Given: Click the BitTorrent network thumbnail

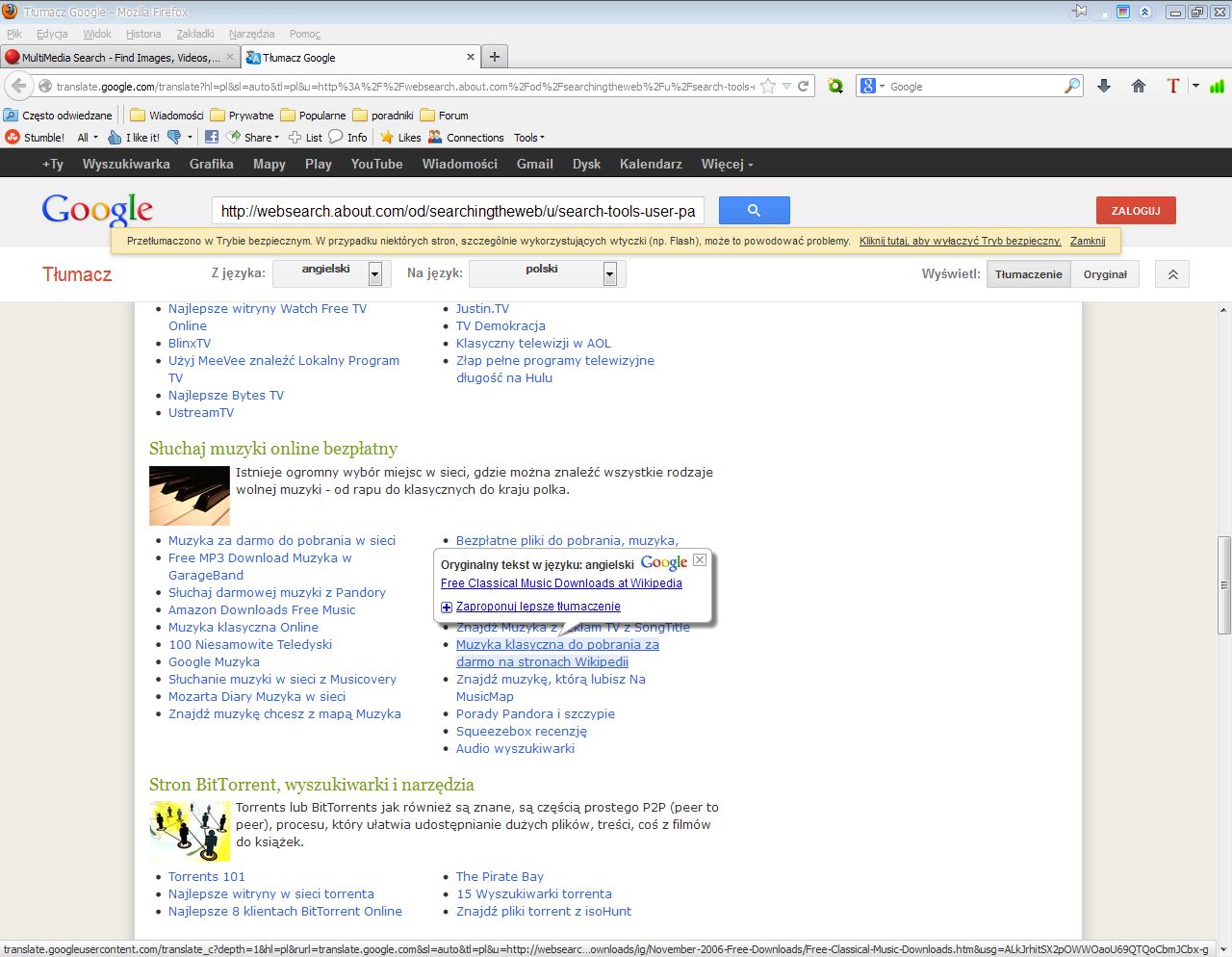Looking at the screenshot, I should pyautogui.click(x=190, y=831).
